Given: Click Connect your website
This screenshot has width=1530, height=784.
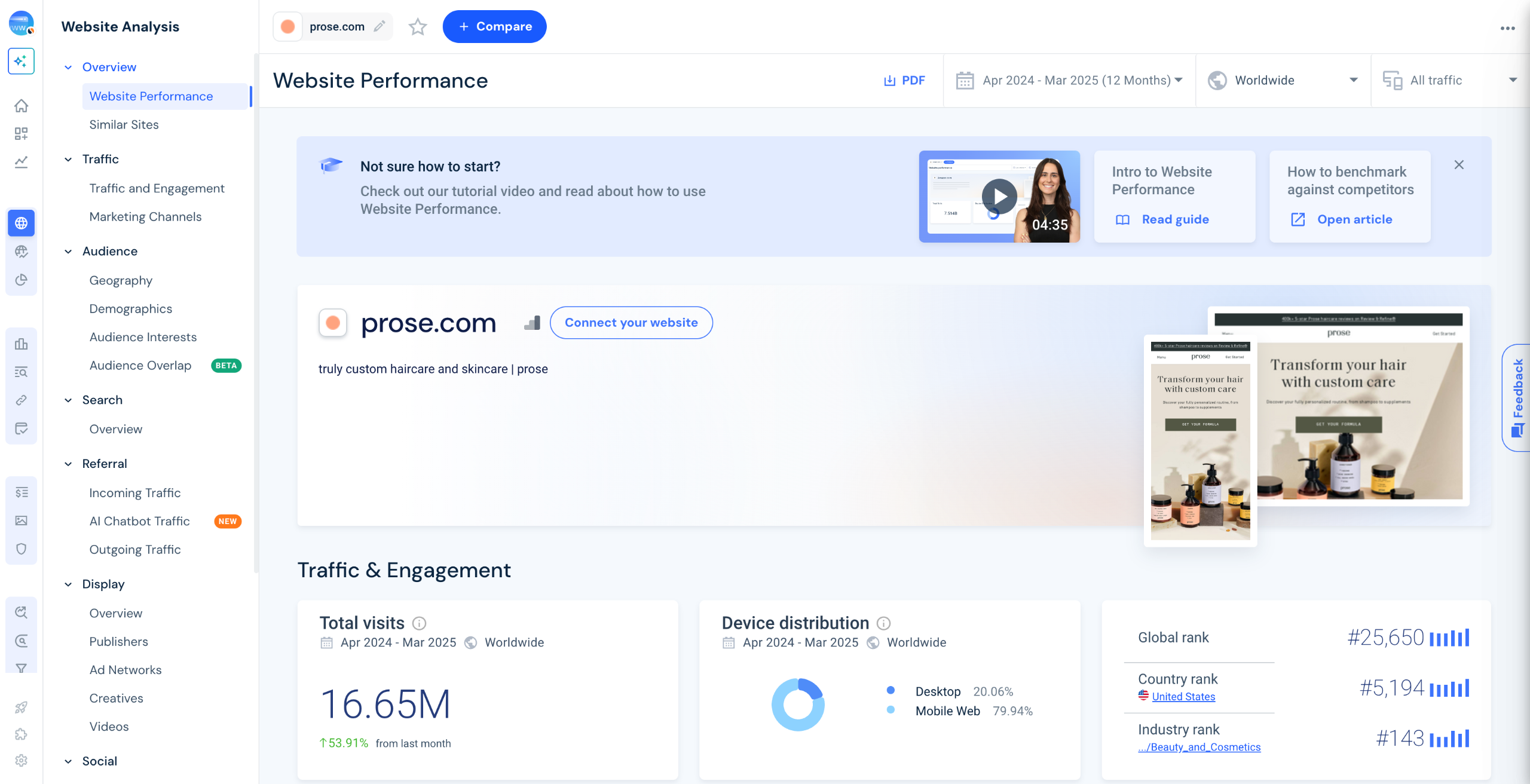Looking at the screenshot, I should tap(631, 323).
